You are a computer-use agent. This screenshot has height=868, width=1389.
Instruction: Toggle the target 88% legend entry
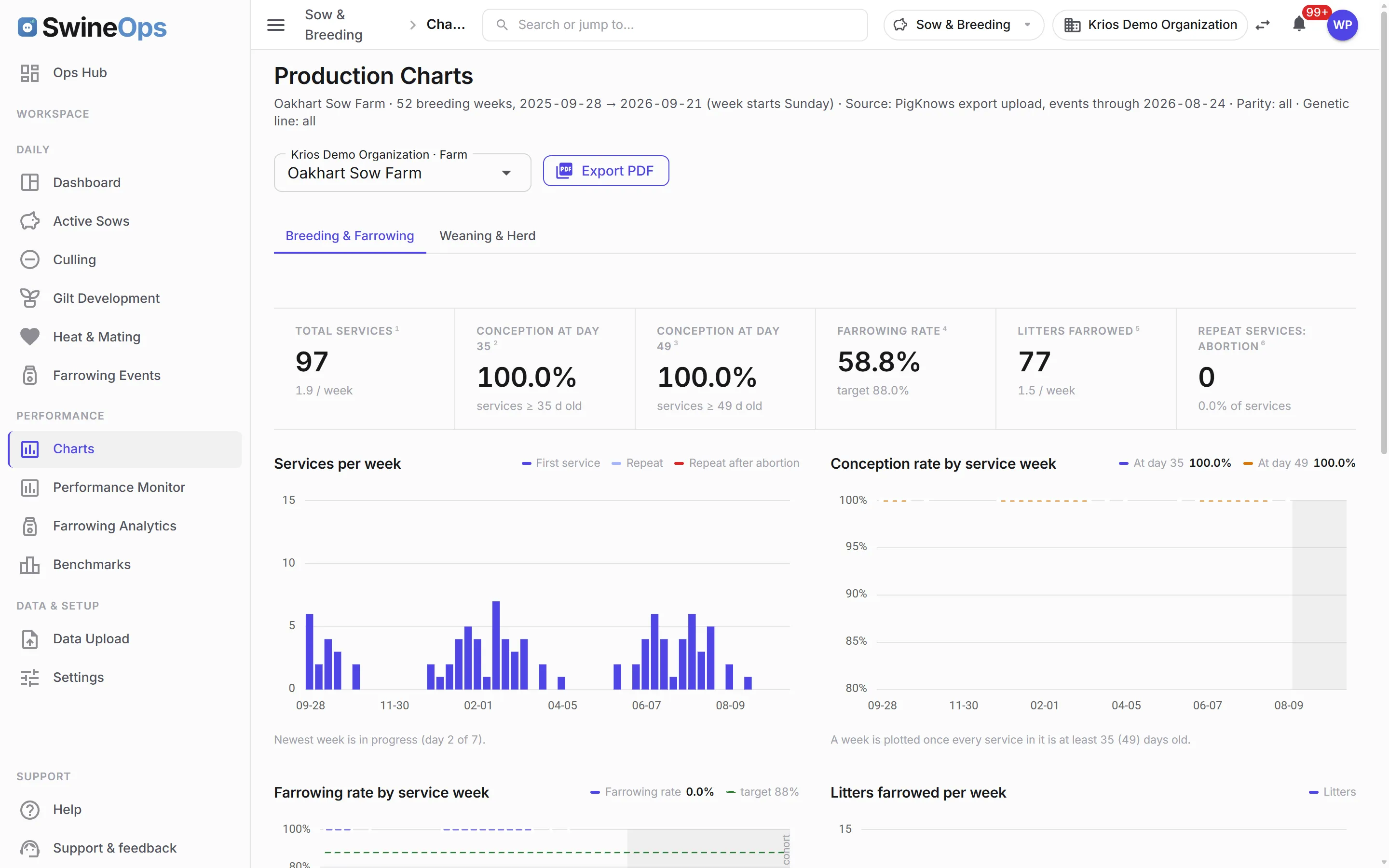click(x=762, y=792)
